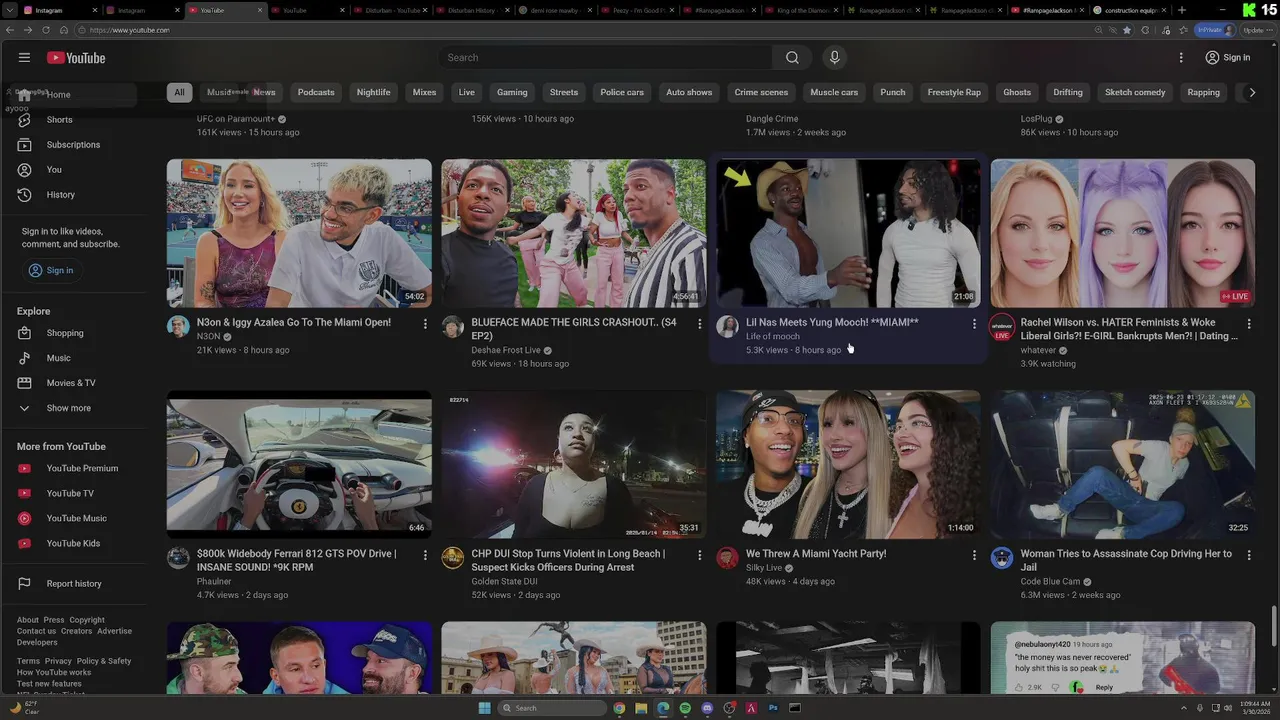Click Silky Live channel avatar

(727, 558)
